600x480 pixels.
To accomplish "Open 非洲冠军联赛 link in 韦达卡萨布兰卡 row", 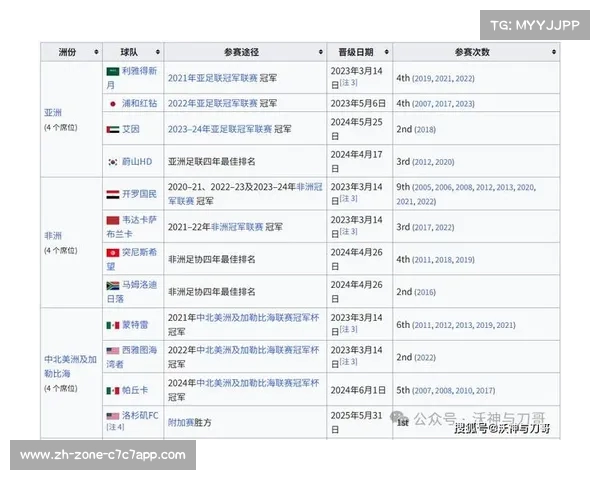I will 237,227.
